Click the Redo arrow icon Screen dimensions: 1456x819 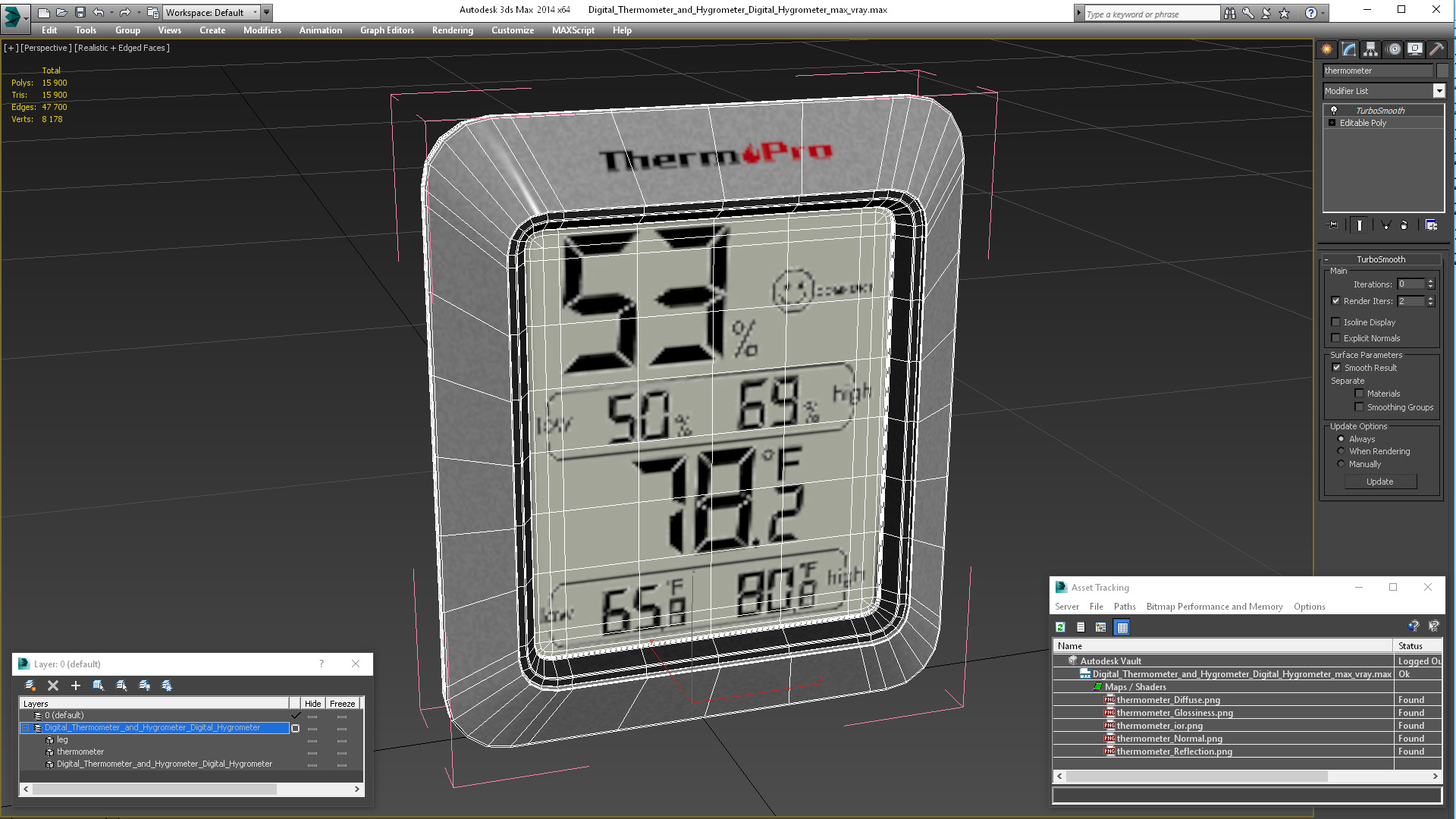pos(124,12)
